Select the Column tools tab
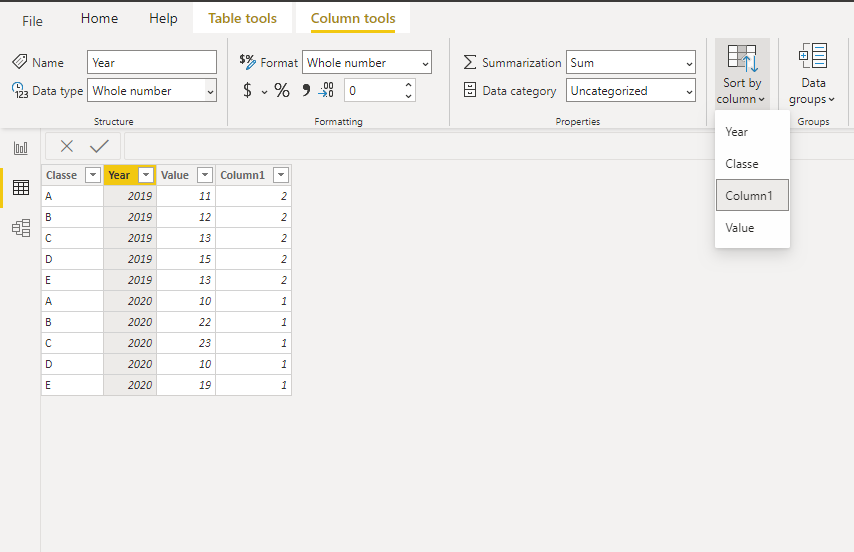 (x=353, y=19)
